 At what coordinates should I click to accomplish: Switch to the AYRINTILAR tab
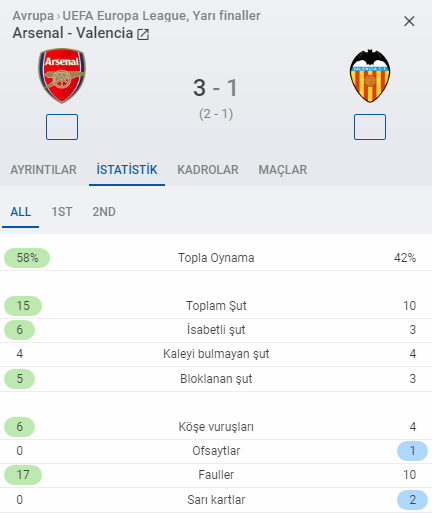coord(44,170)
